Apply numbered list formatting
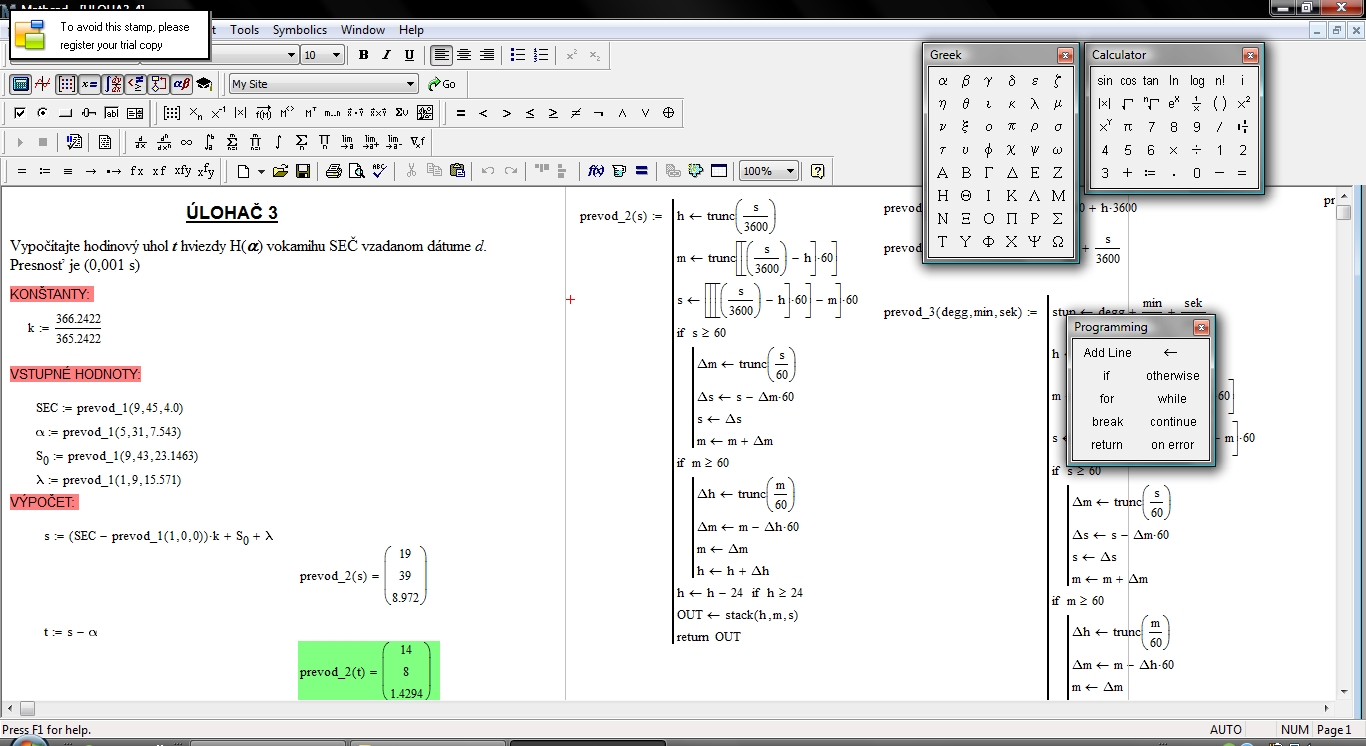The height and width of the screenshot is (746, 1366). click(541, 55)
